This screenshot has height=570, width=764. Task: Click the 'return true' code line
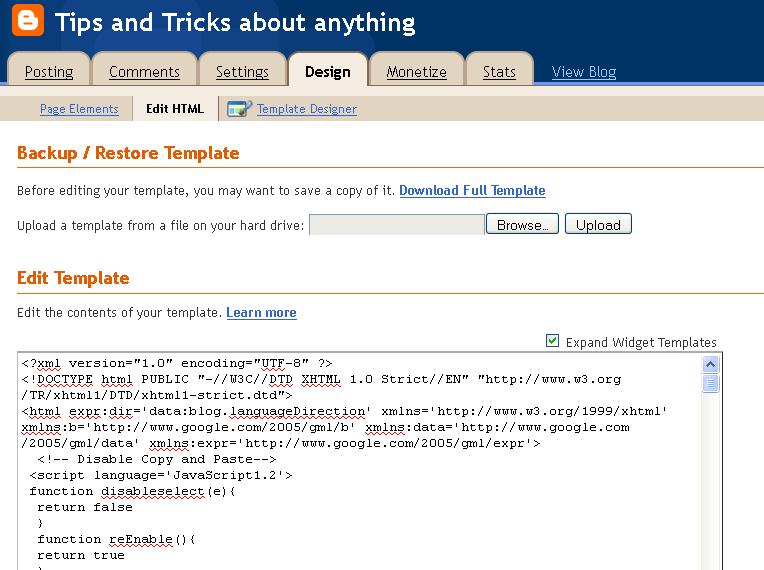point(81,555)
